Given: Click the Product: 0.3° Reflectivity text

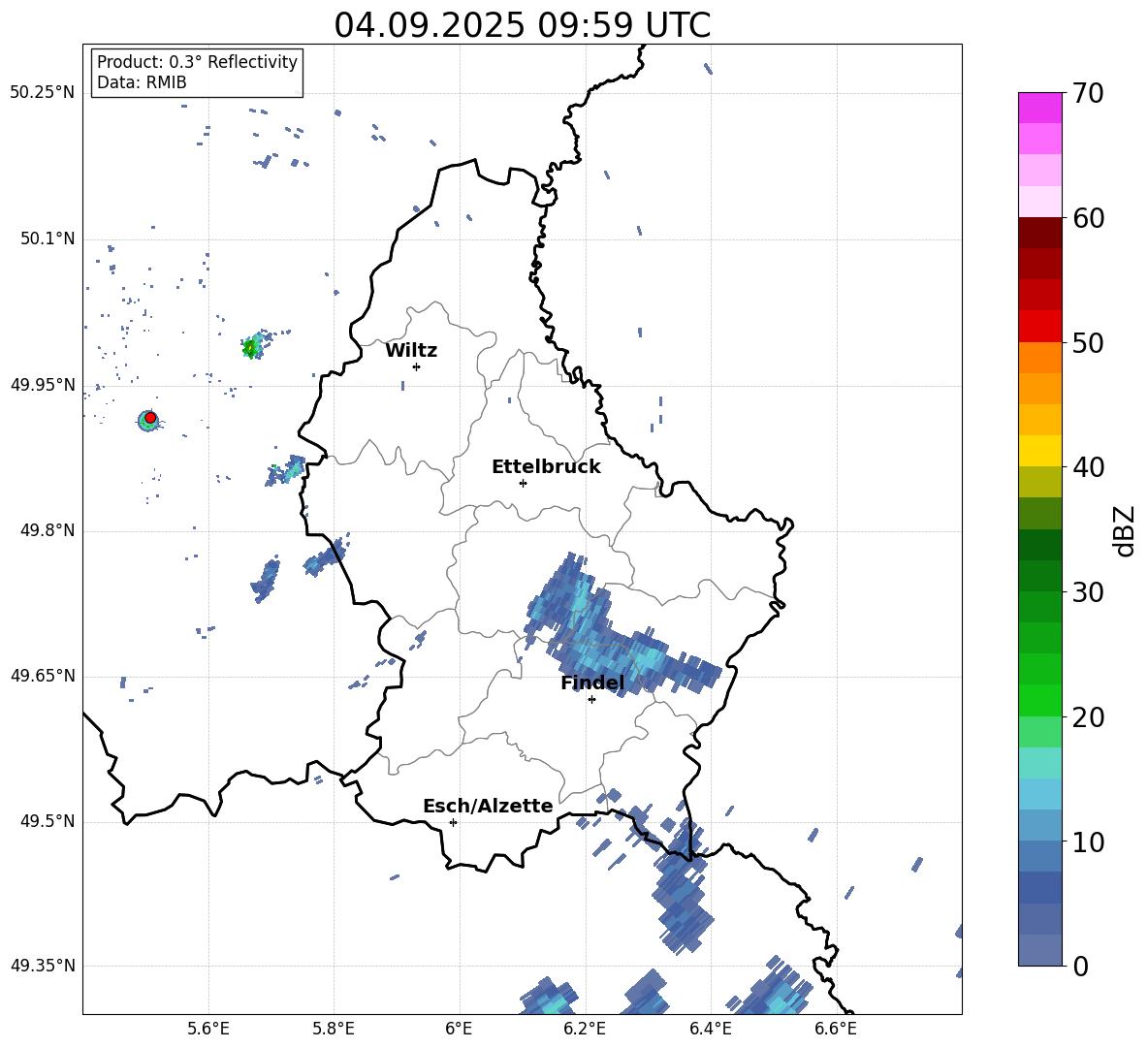Looking at the screenshot, I should pos(197,62).
